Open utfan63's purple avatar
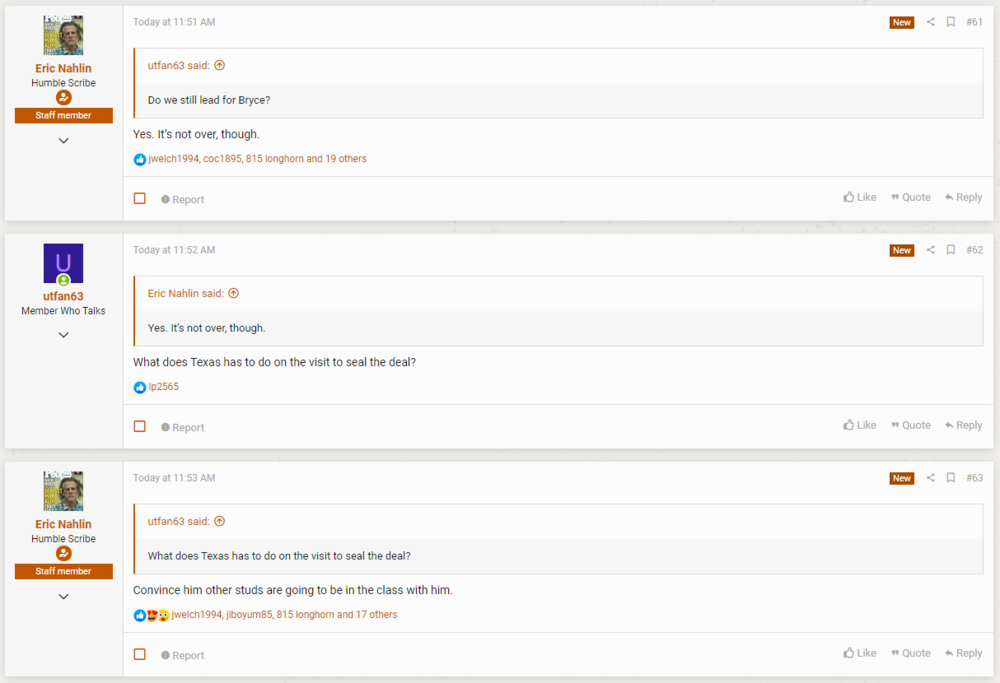This screenshot has height=683, width=1000. (x=63, y=263)
